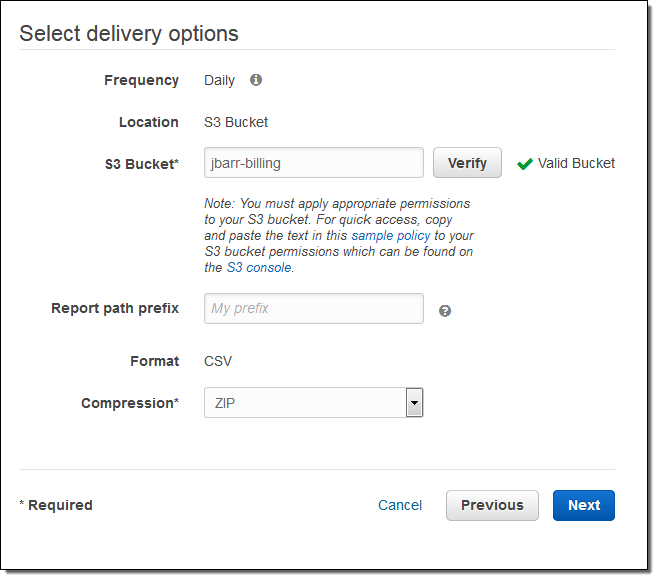Open the ZIP compression select box

click(313, 402)
